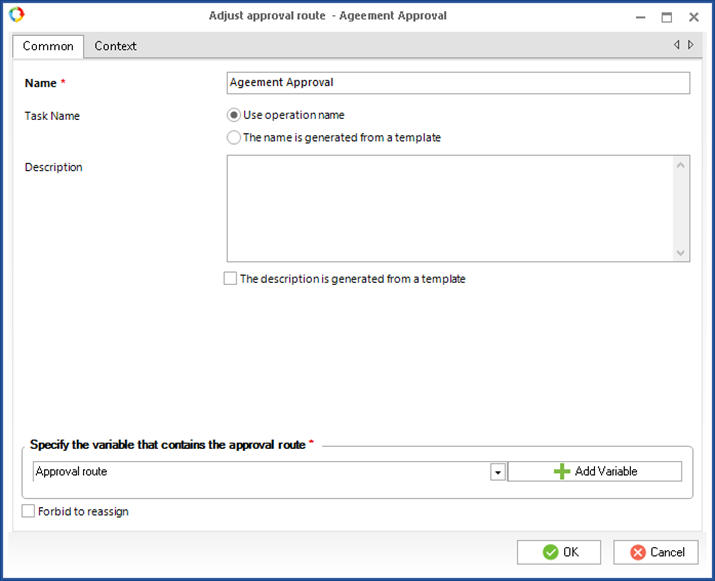The height and width of the screenshot is (581, 715).
Task: Click the green checkmark icon on OK
Action: 550,552
